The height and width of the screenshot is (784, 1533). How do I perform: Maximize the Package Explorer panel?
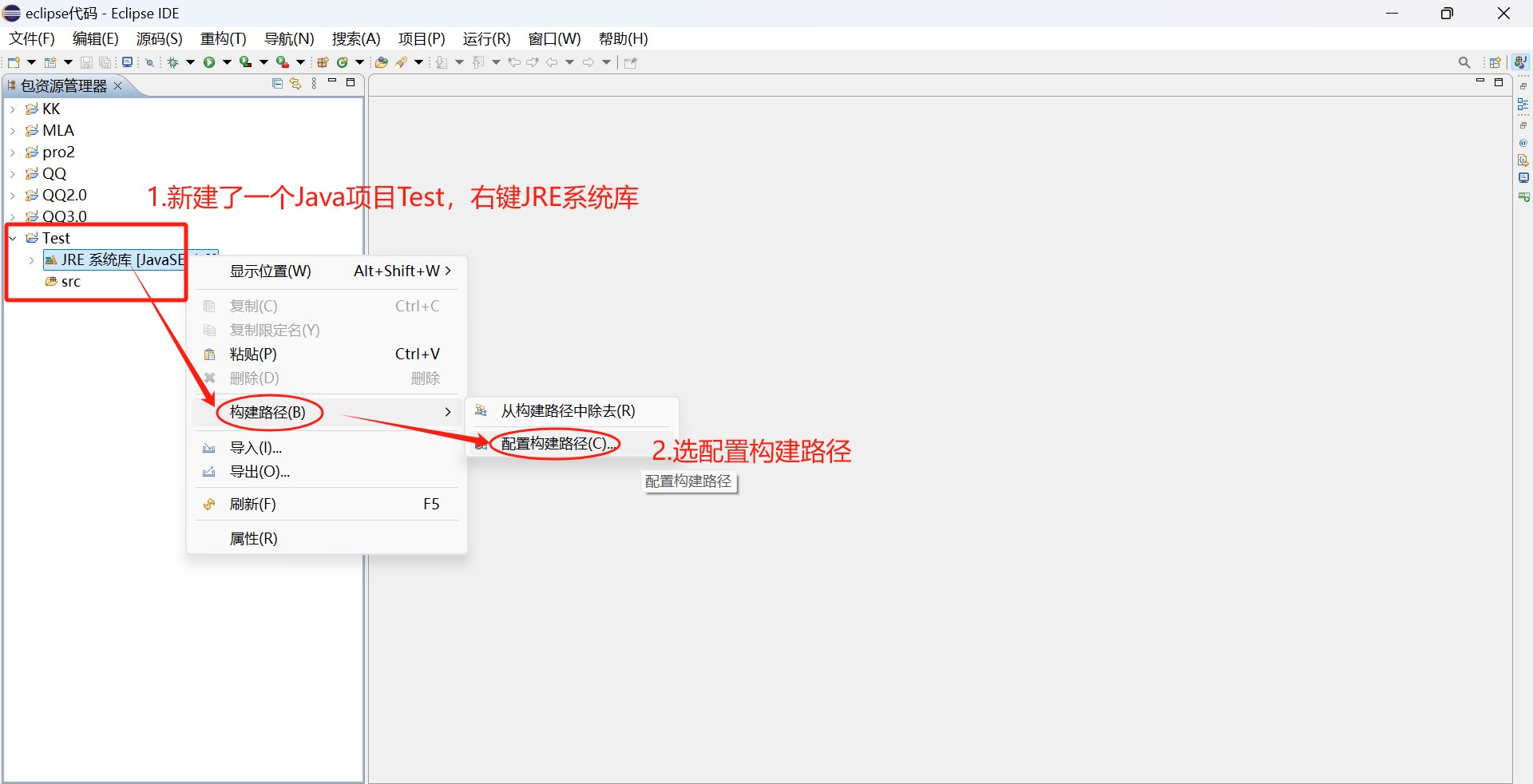[x=350, y=82]
